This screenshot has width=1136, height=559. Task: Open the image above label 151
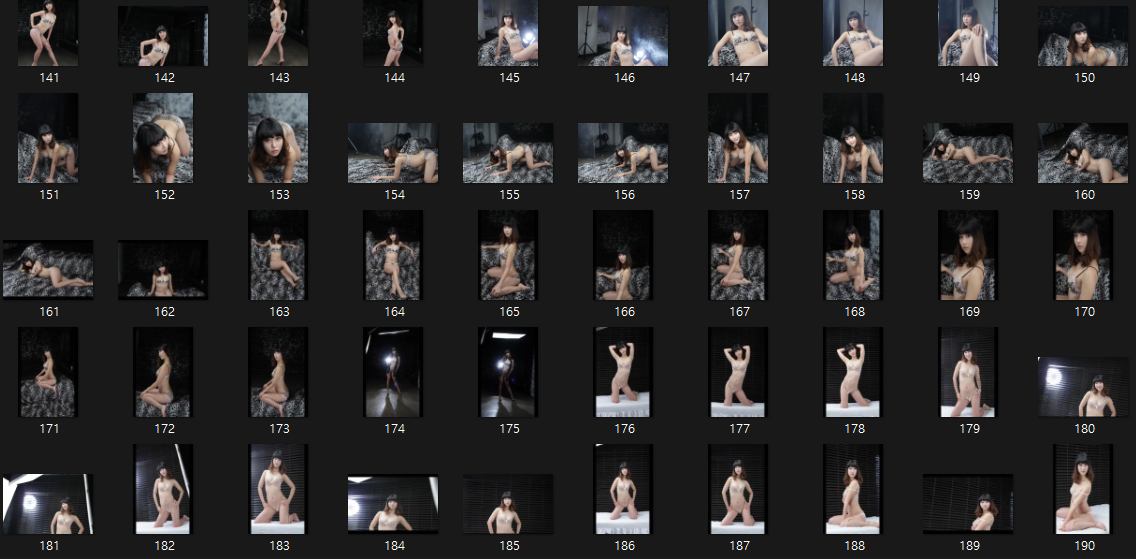[48, 138]
